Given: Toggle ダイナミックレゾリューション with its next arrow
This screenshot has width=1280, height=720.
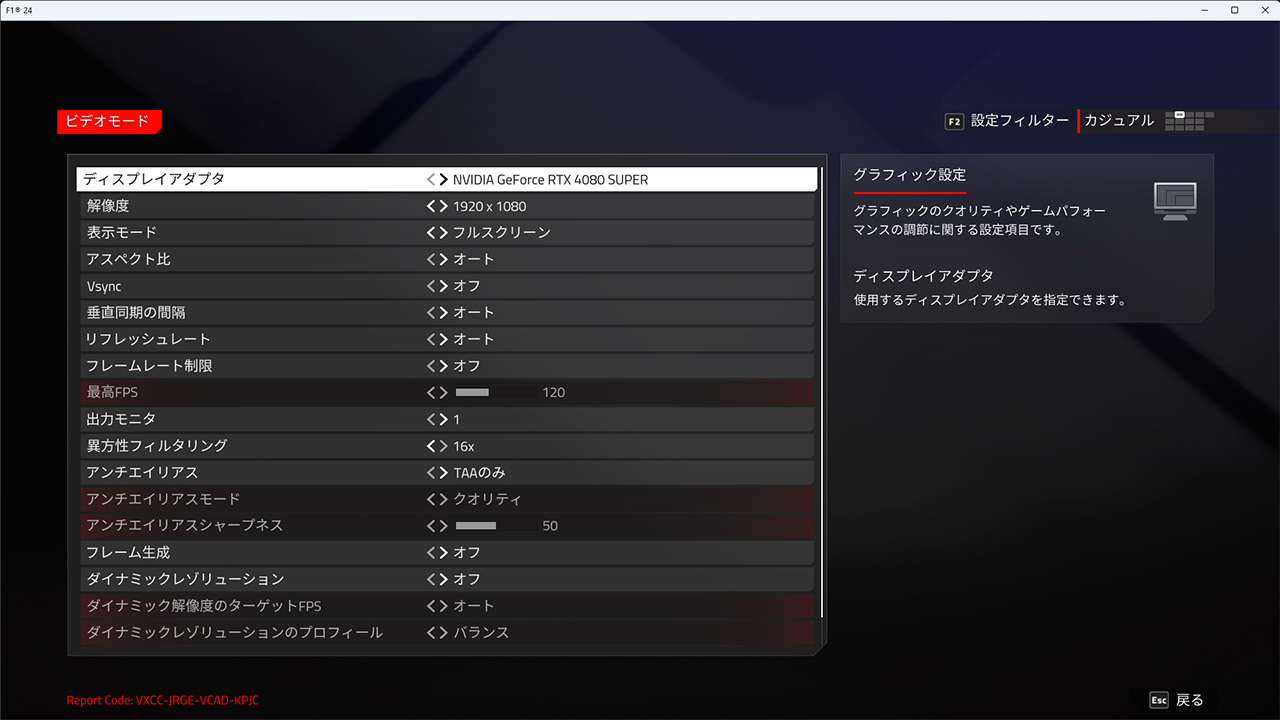Looking at the screenshot, I should click(443, 579).
